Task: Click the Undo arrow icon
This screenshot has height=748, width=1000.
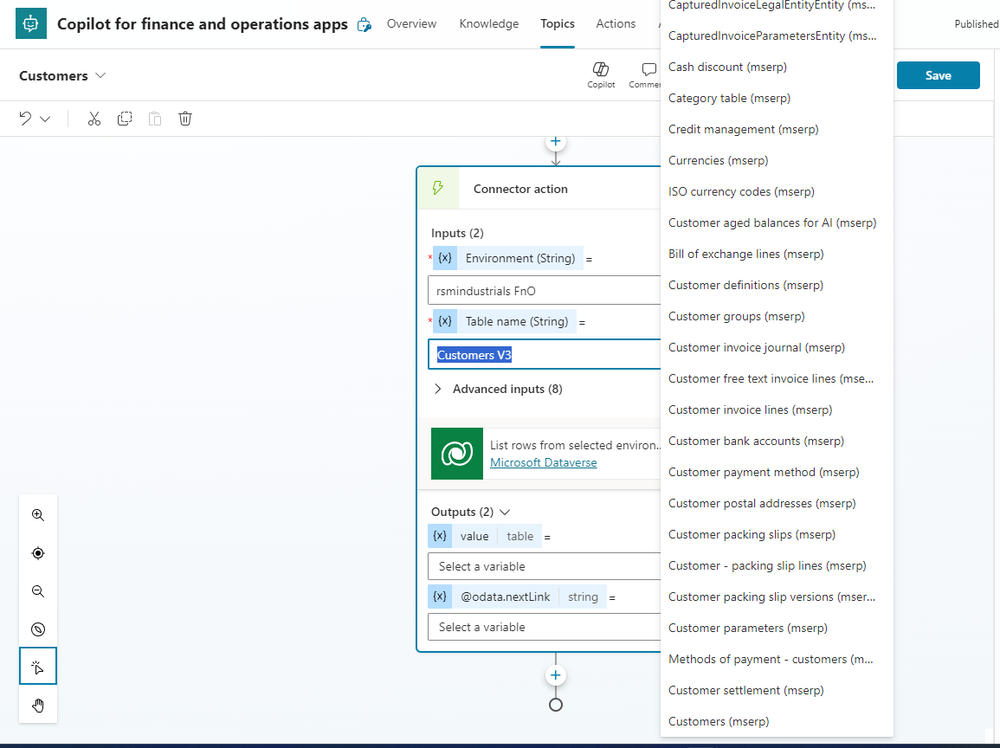Action: click(25, 119)
